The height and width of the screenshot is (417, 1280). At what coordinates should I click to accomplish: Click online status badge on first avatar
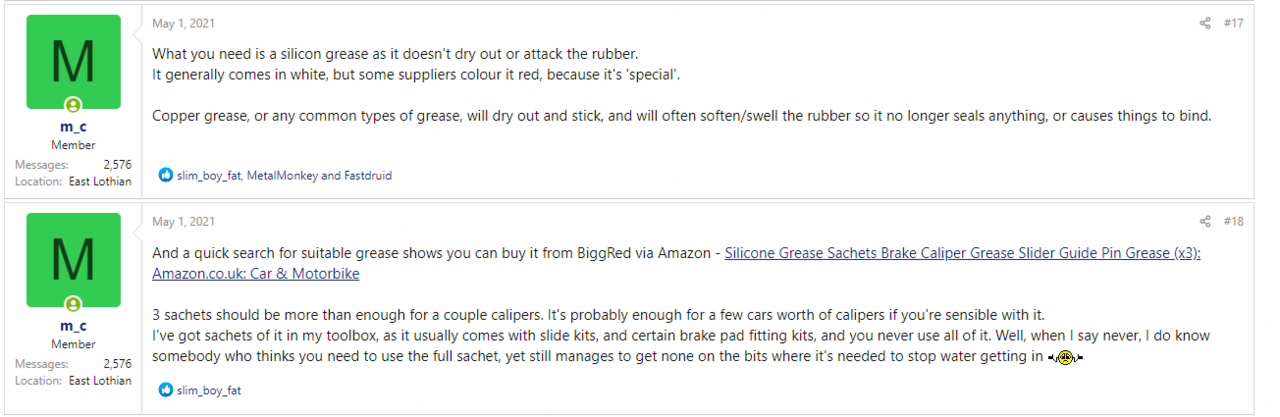coord(73,105)
